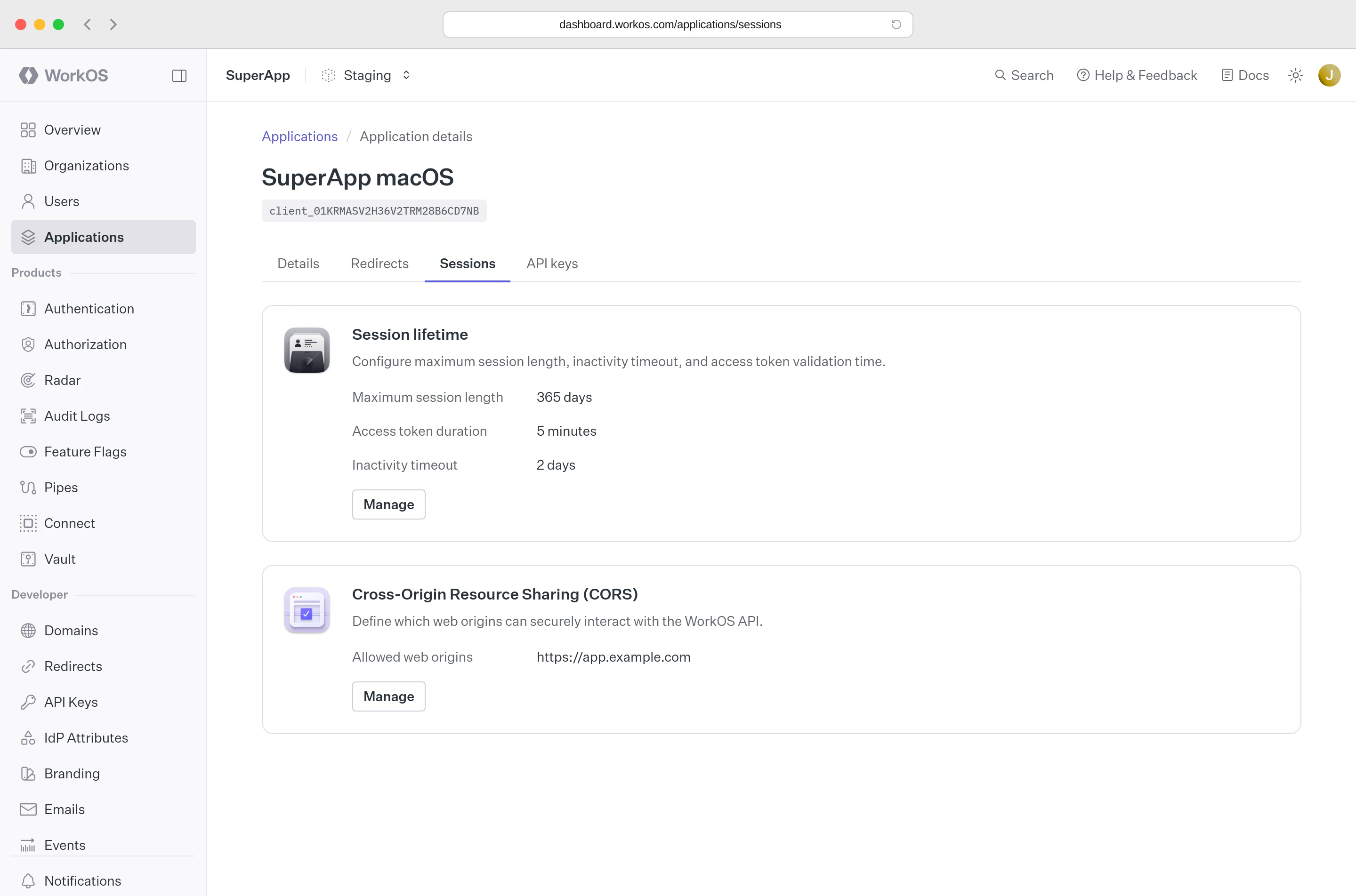Click the Developer section header
Image resolution: width=1356 pixels, height=896 pixels.
(40, 594)
